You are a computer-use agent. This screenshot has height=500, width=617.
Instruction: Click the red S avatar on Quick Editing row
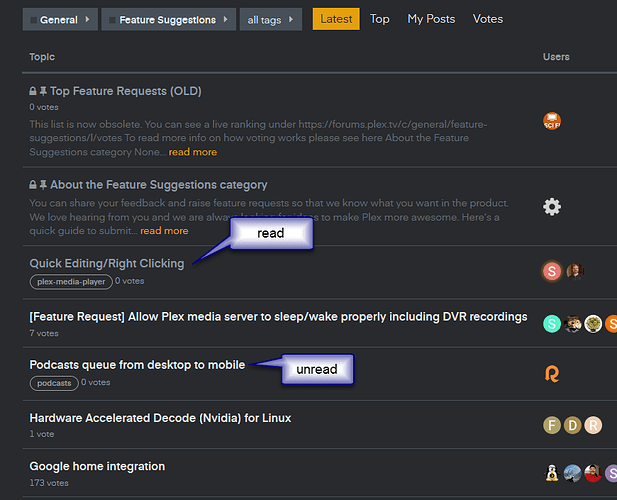tap(552, 271)
